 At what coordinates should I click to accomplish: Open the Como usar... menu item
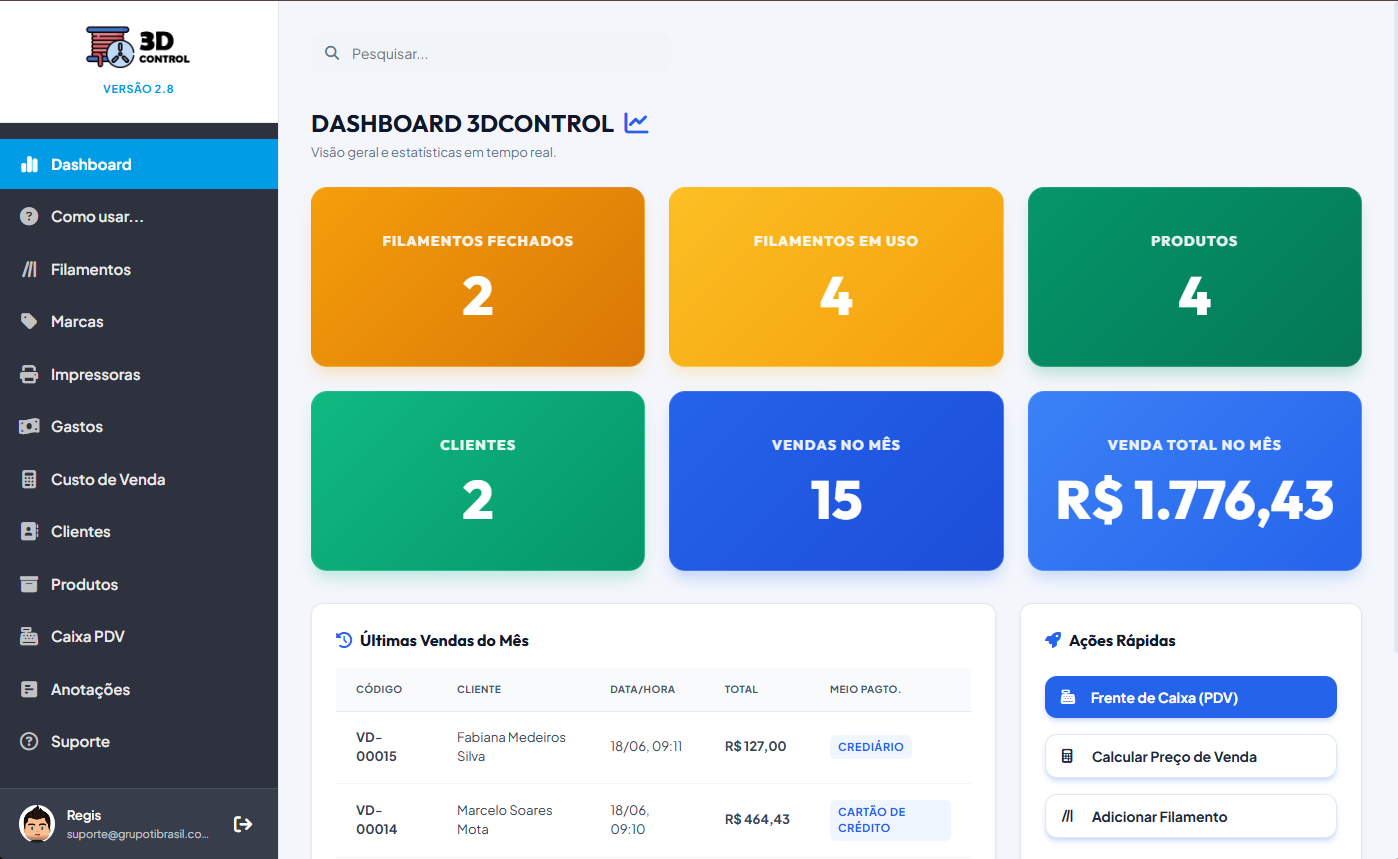[139, 217]
